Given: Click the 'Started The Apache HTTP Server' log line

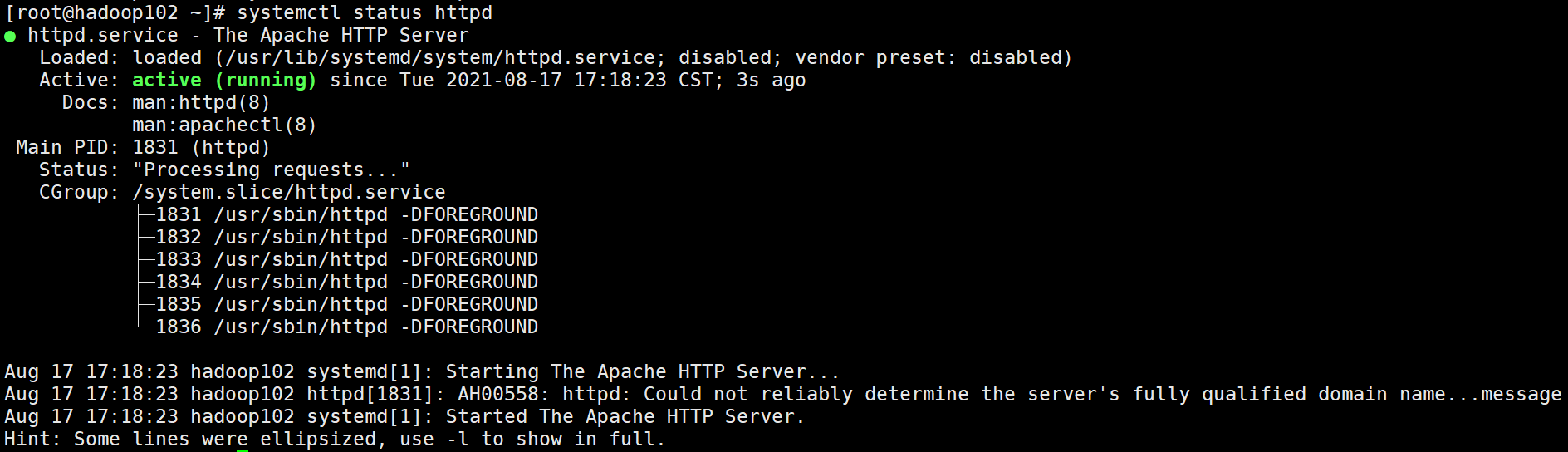Looking at the screenshot, I should click(404, 417).
